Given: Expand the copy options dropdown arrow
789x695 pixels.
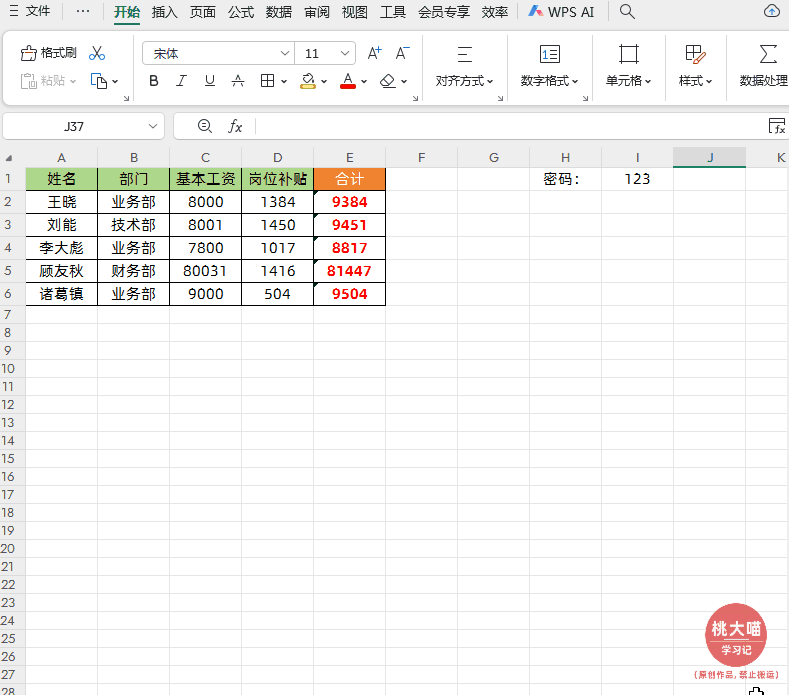Looking at the screenshot, I should (x=115, y=81).
